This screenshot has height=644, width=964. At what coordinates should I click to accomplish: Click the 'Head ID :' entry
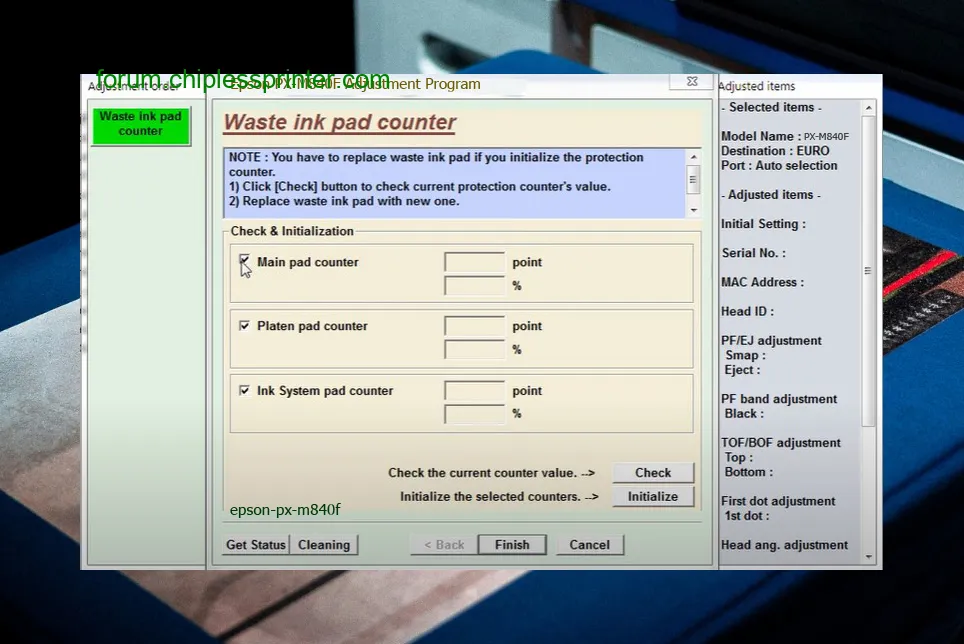coord(748,312)
